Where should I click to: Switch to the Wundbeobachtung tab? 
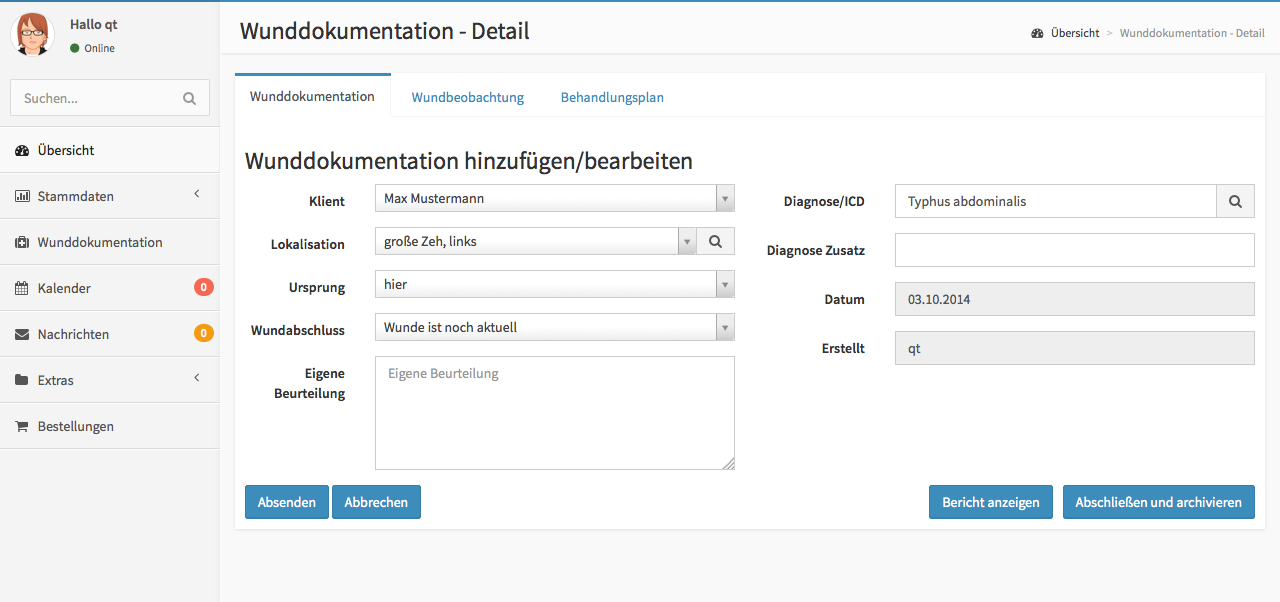coord(468,97)
